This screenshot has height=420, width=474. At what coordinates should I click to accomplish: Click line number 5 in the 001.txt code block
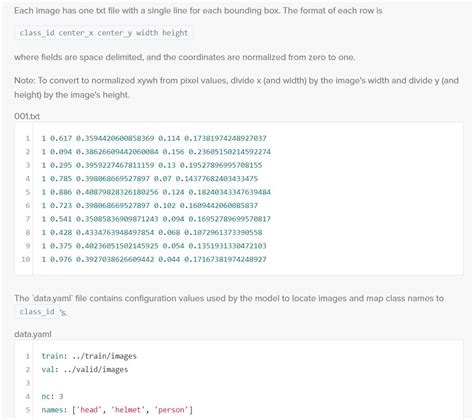tap(28, 192)
